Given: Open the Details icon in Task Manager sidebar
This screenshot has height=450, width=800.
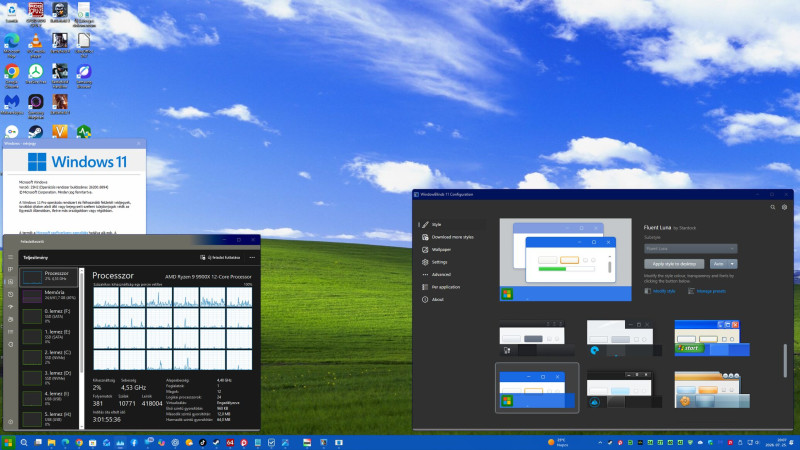Looking at the screenshot, I should [10, 332].
